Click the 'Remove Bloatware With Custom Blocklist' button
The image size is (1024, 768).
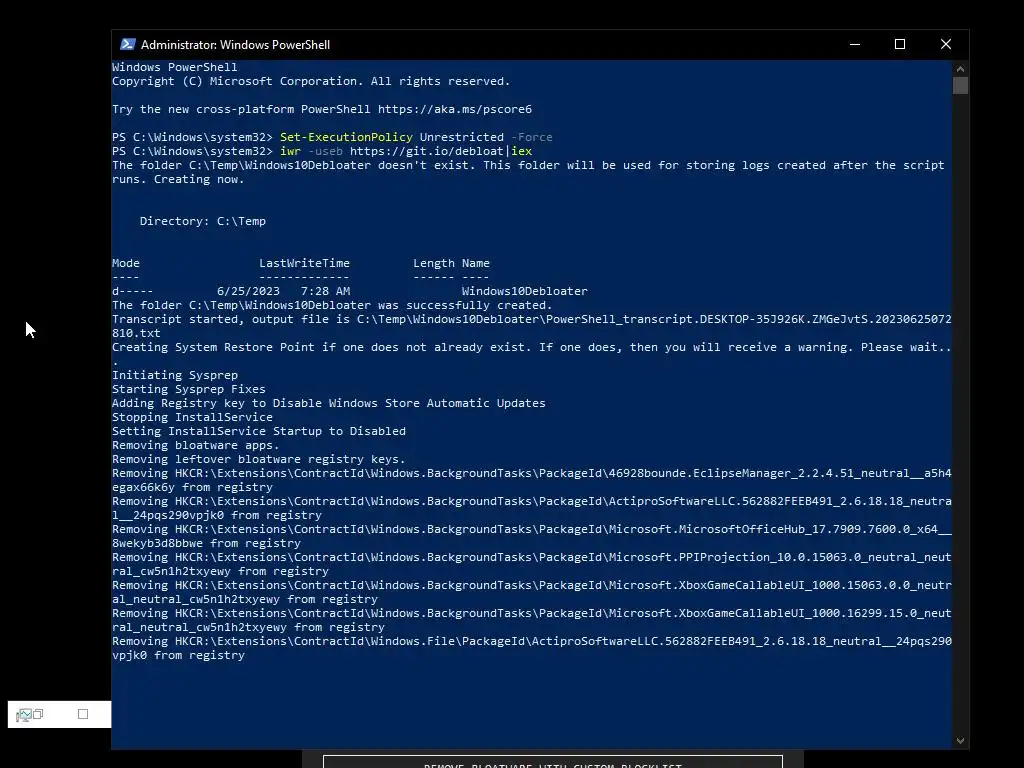click(x=552, y=762)
